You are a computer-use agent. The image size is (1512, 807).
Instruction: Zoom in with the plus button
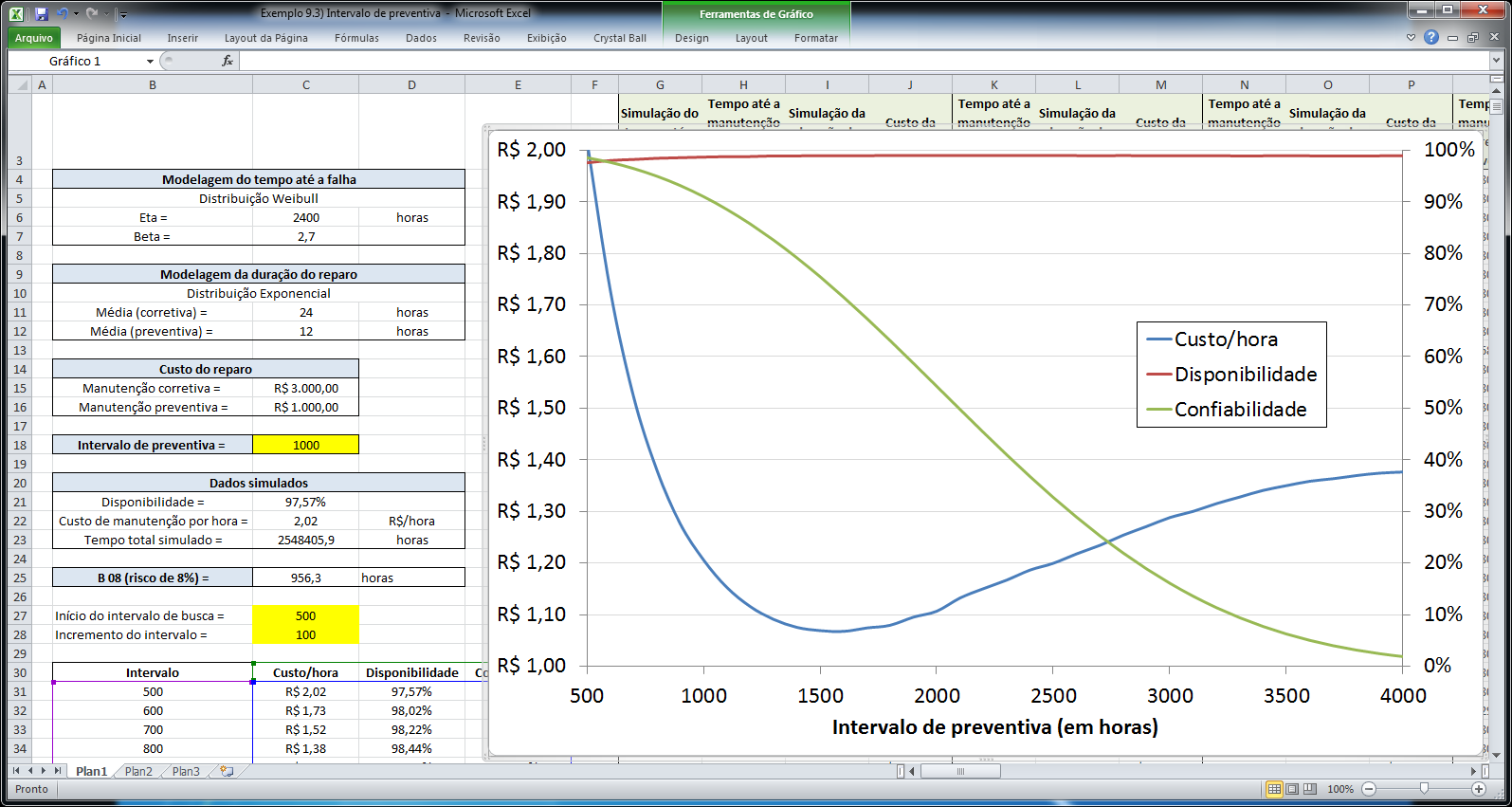(1479, 789)
